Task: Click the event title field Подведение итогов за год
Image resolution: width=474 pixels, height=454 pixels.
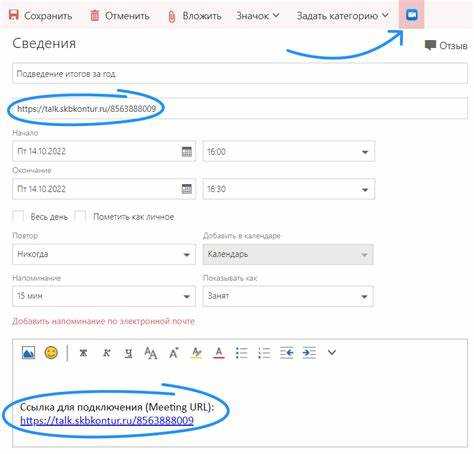Action: click(240, 73)
